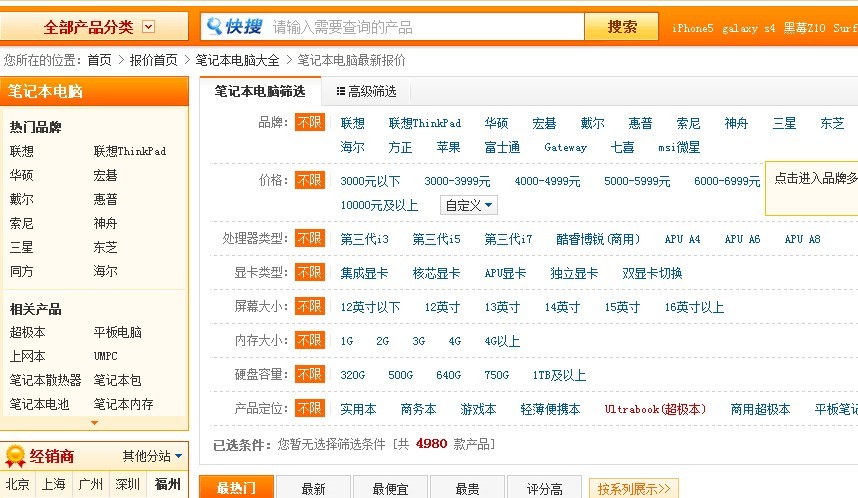Select 第三代i5 processor type
858x498 pixels.
[x=436, y=239]
